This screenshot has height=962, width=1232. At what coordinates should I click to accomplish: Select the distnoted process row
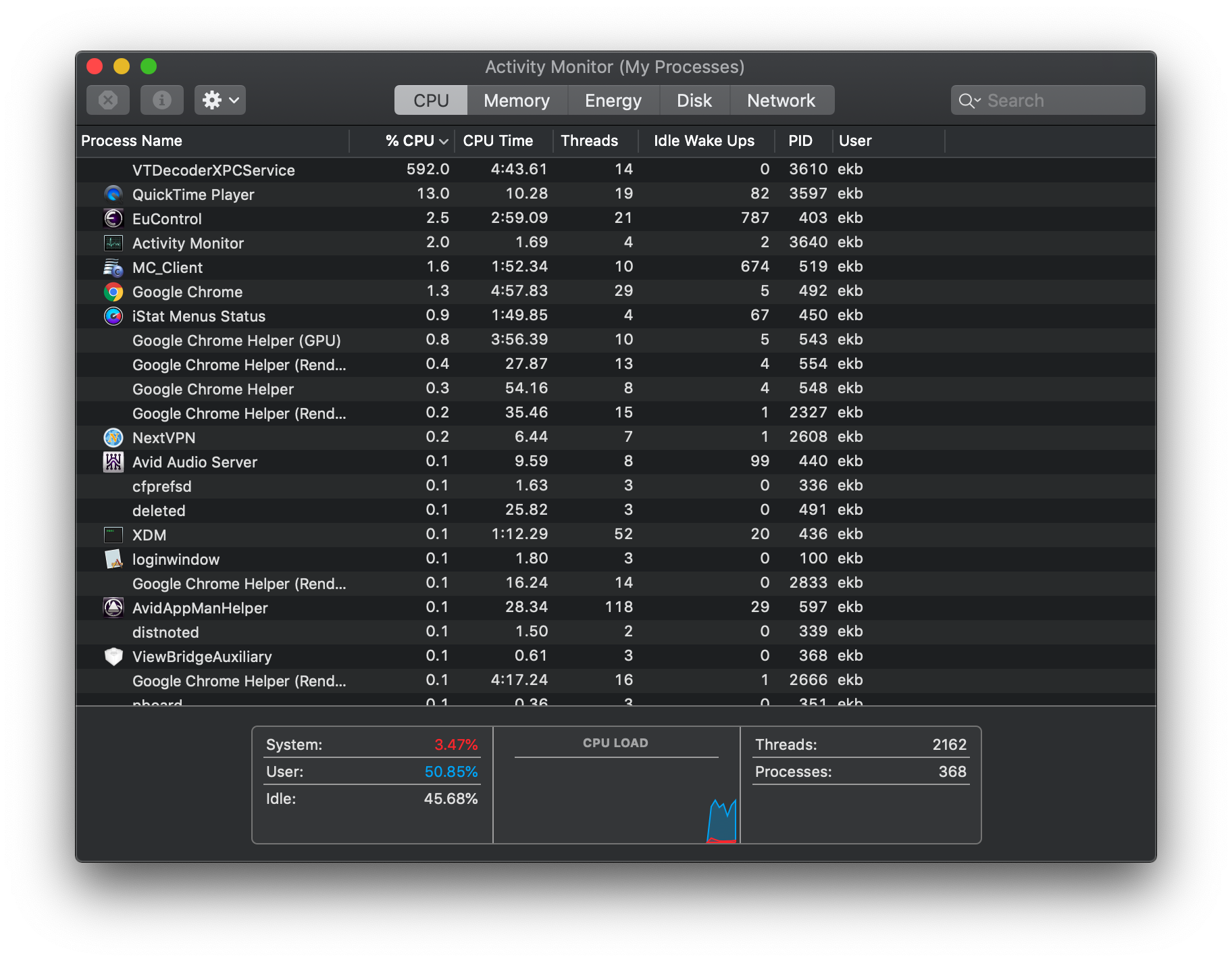[616, 632]
